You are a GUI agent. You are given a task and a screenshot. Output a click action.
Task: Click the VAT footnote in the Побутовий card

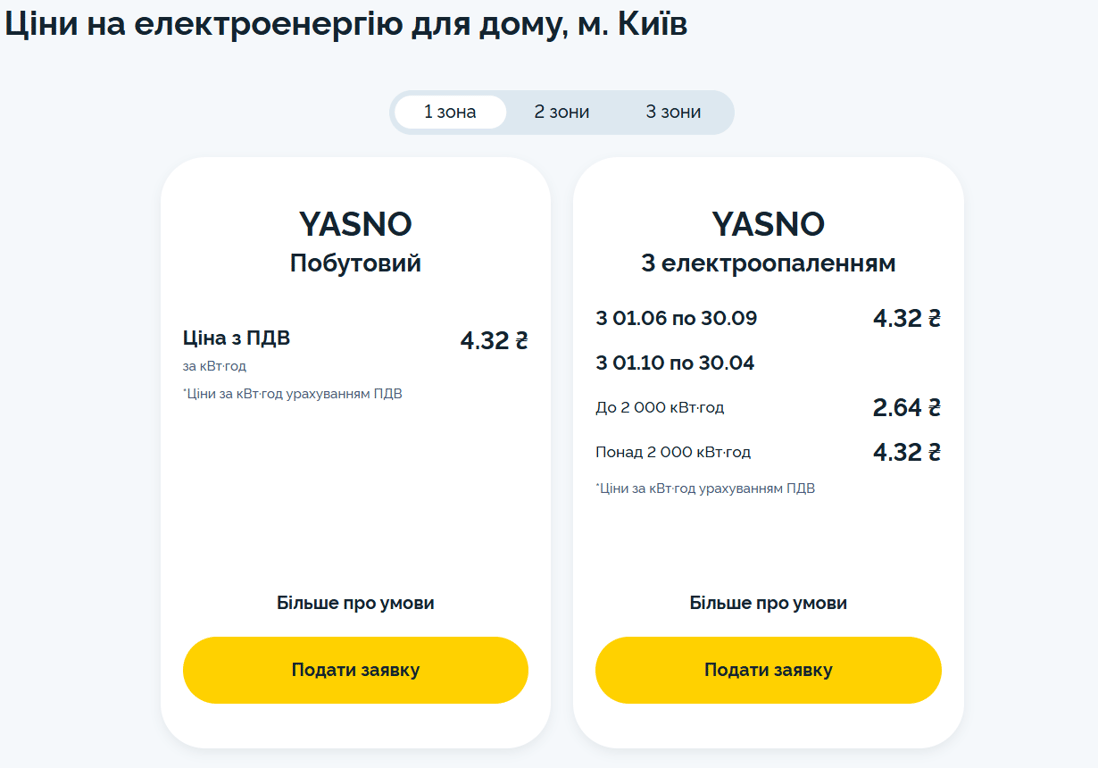[x=292, y=394]
